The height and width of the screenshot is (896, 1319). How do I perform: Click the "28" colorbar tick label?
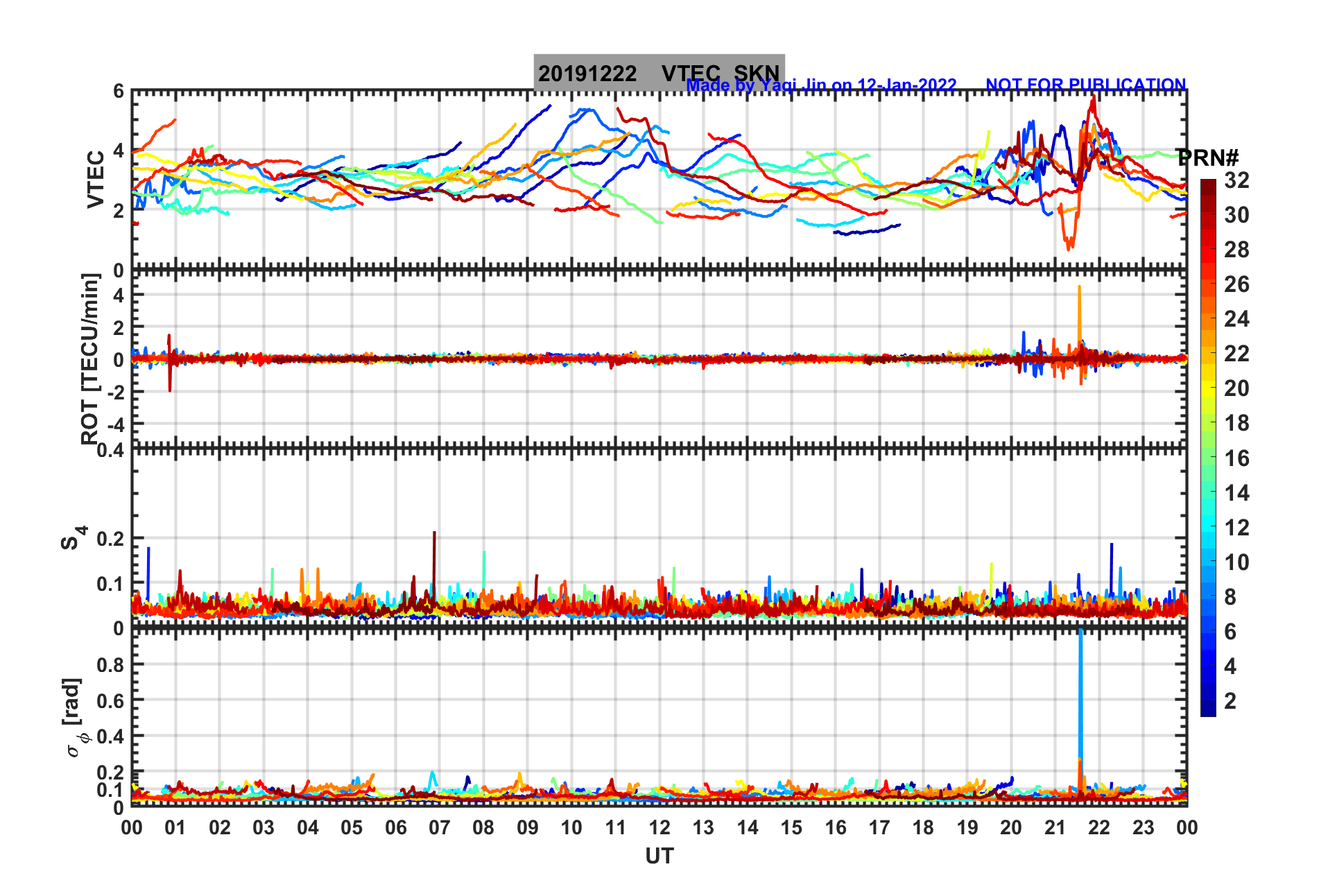(x=1236, y=250)
